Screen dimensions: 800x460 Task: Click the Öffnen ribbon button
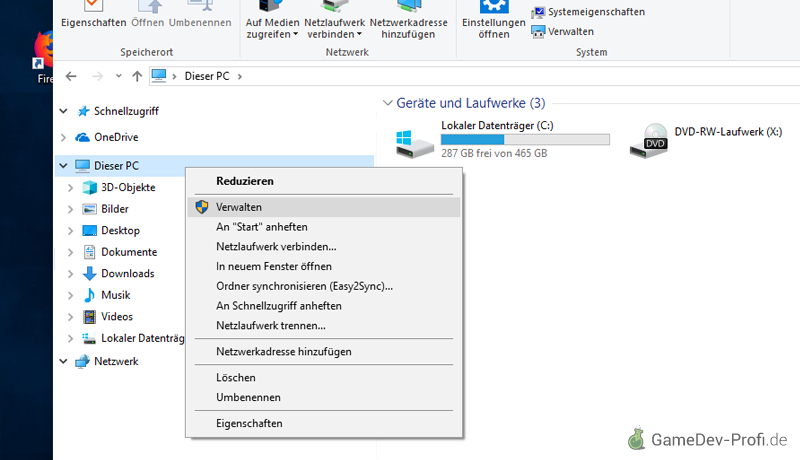147,14
